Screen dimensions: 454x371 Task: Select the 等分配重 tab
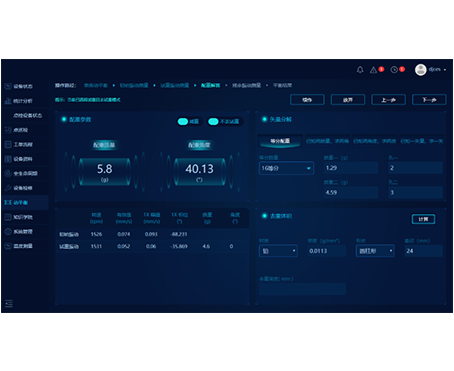280,141
